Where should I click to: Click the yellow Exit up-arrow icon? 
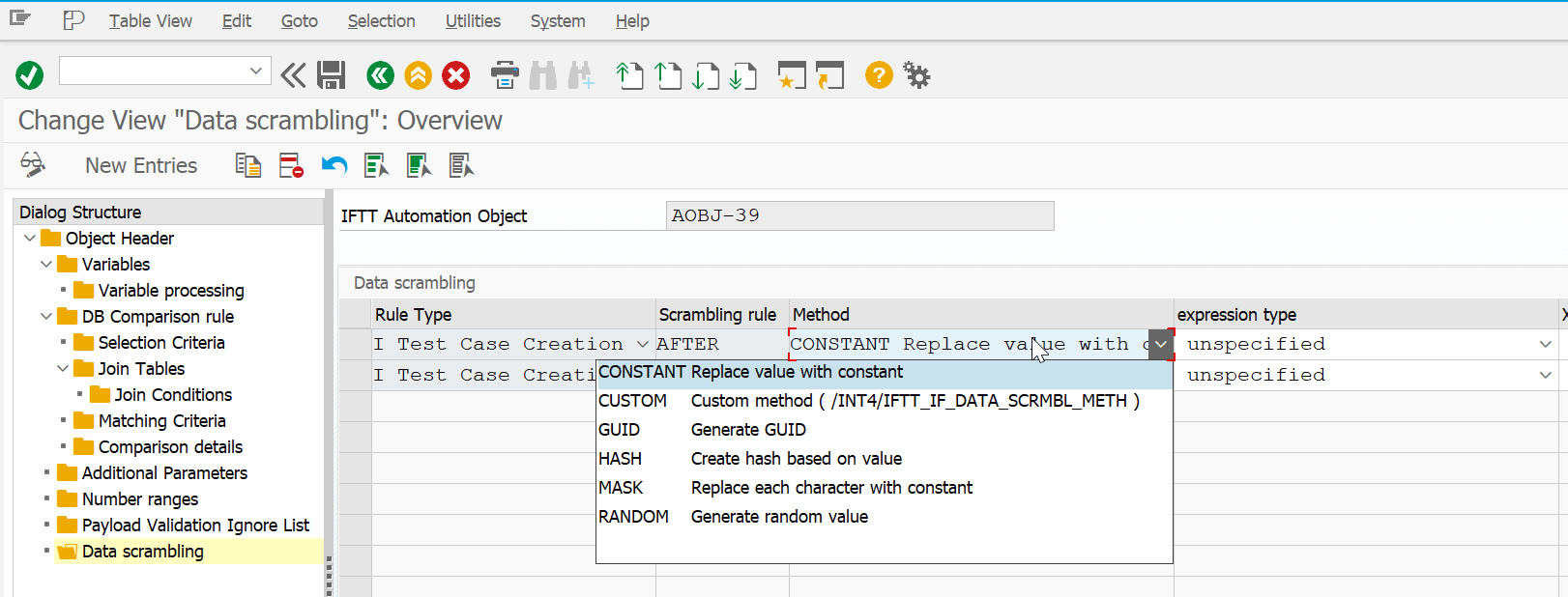coord(418,75)
